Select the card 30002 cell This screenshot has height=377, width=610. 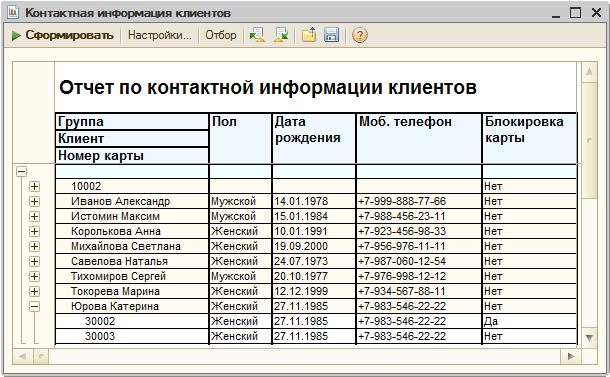click(132, 321)
